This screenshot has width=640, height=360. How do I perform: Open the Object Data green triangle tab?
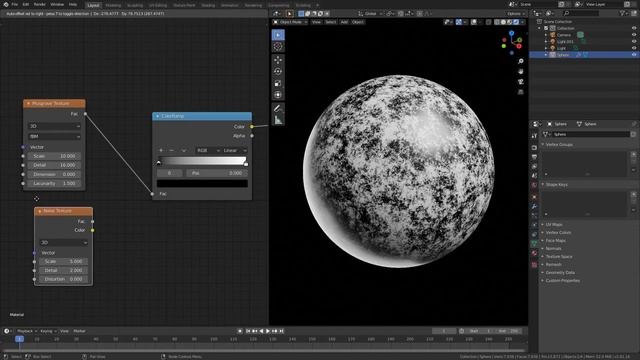(534, 244)
